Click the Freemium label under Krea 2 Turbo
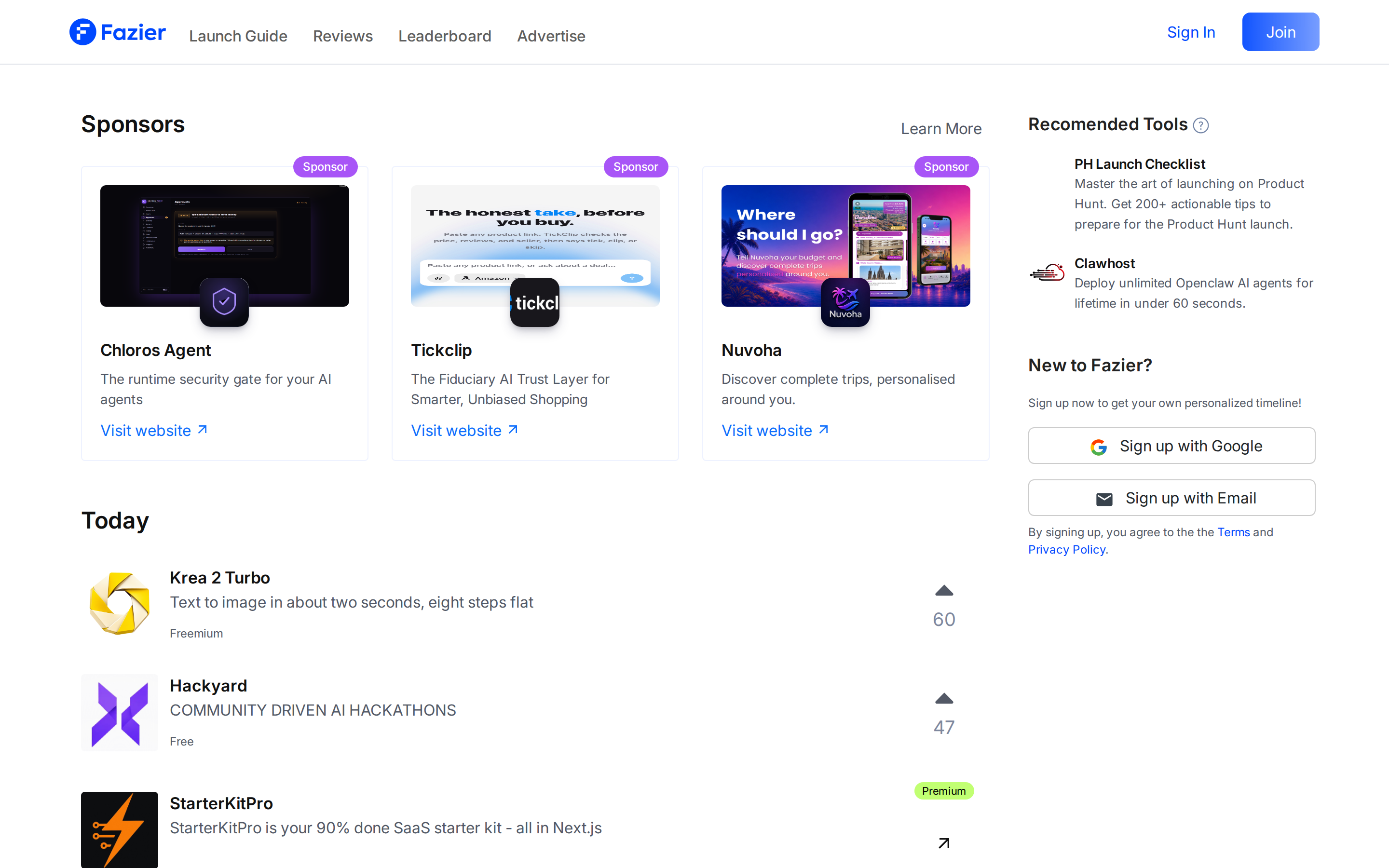 point(196,633)
